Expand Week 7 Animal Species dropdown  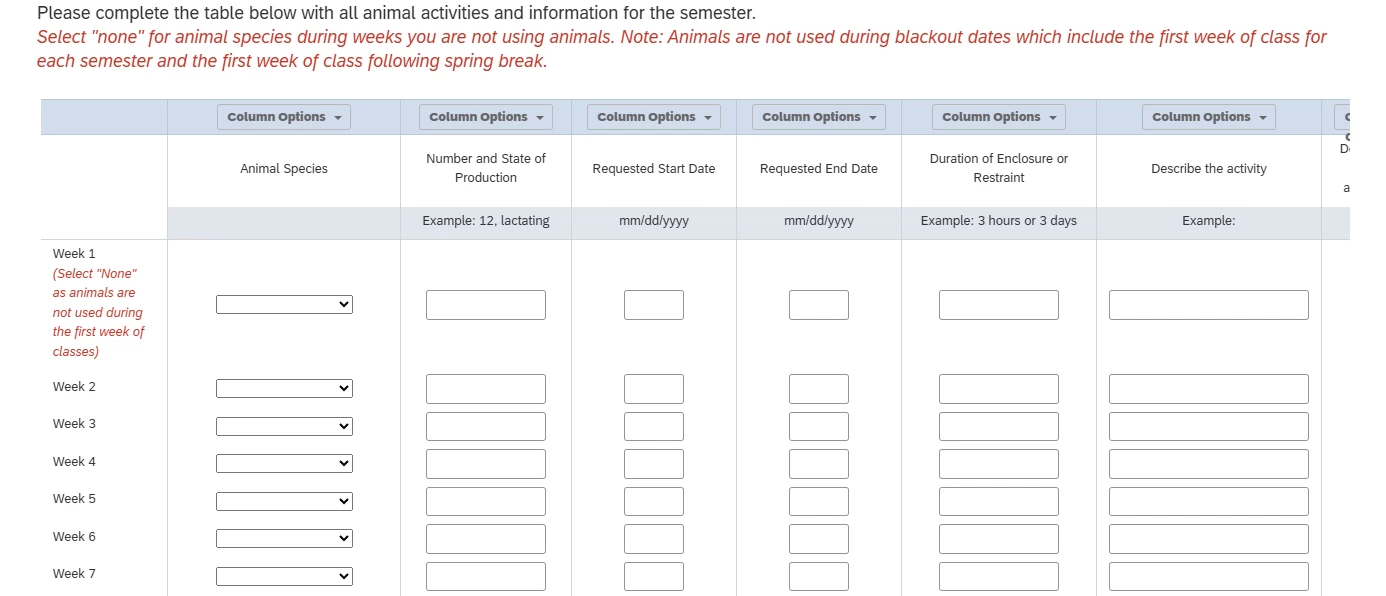pyautogui.click(x=285, y=576)
